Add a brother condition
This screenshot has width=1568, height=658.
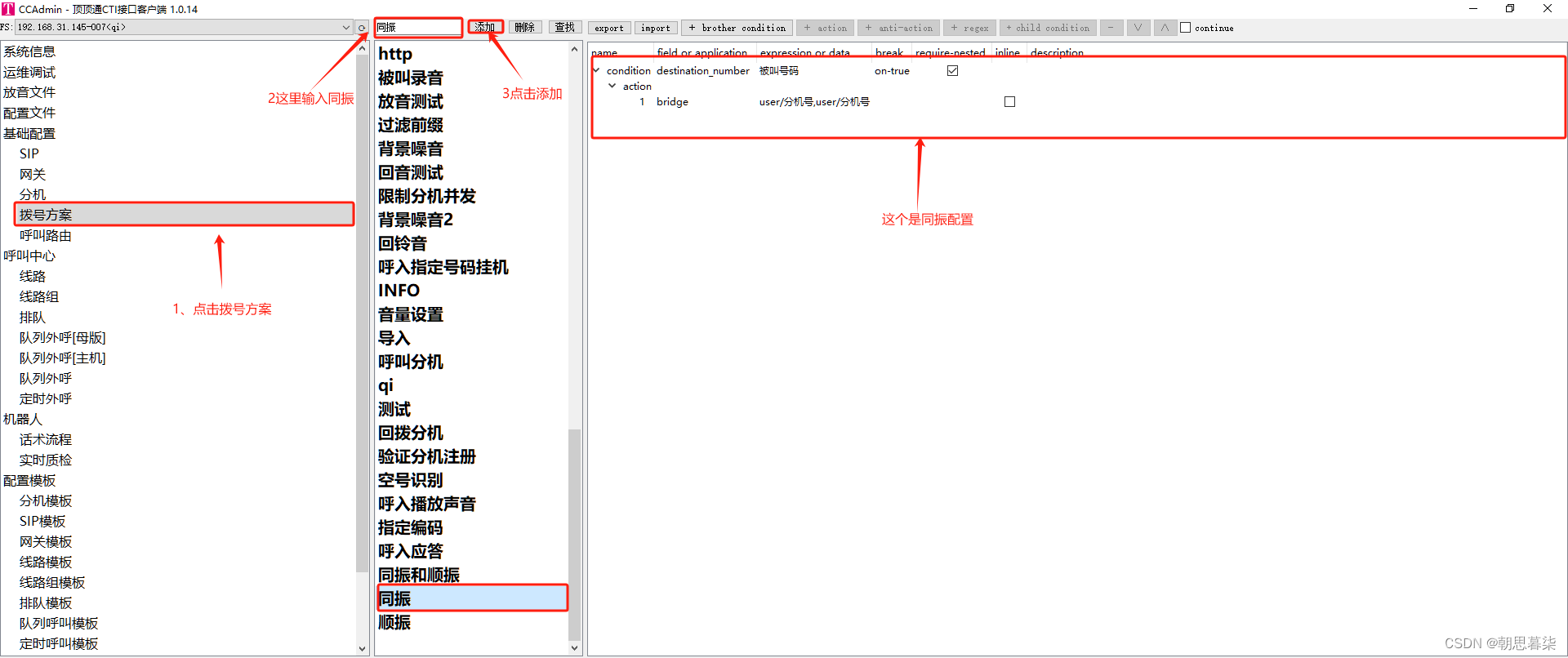tap(737, 28)
